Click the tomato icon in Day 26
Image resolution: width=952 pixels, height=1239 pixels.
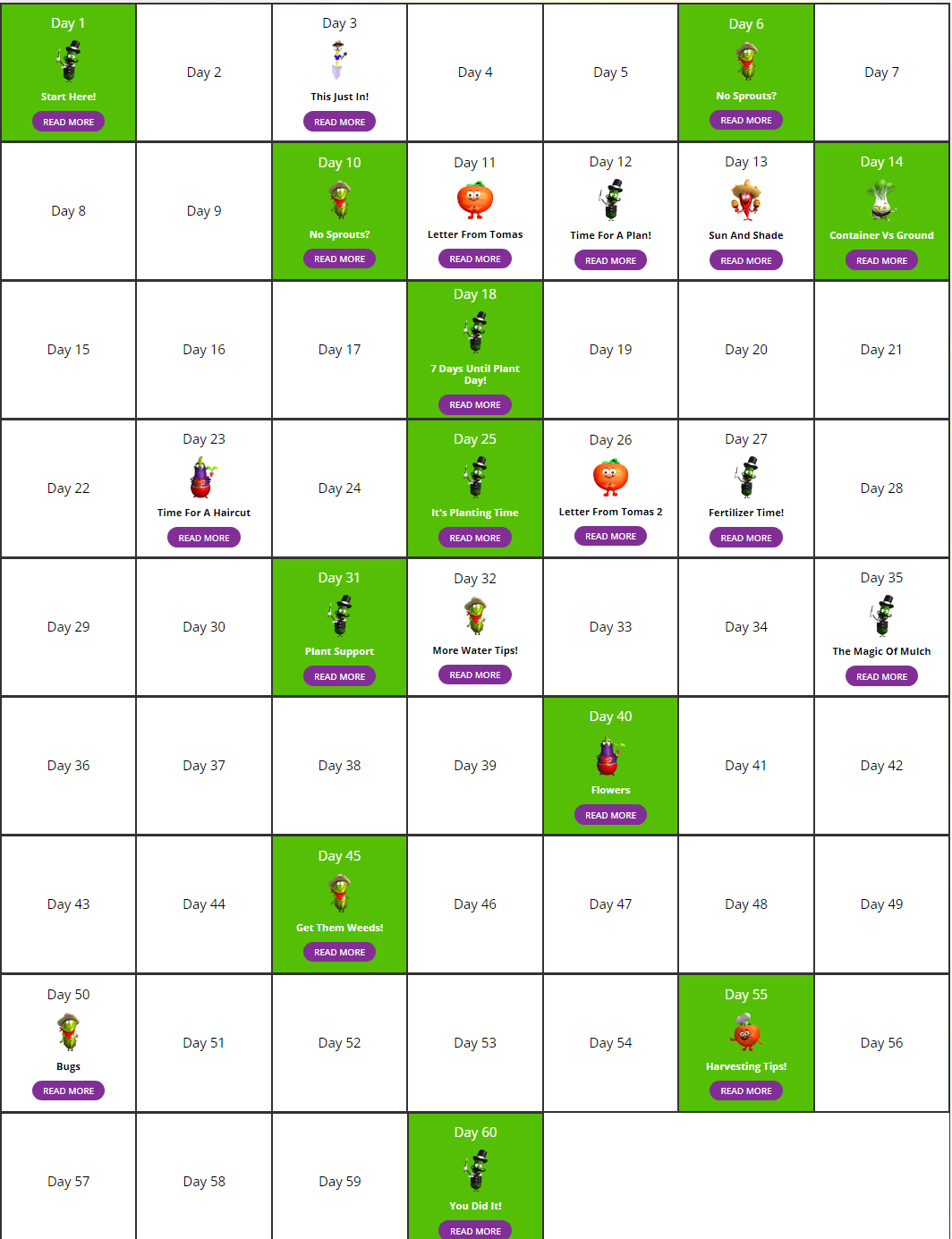[610, 477]
